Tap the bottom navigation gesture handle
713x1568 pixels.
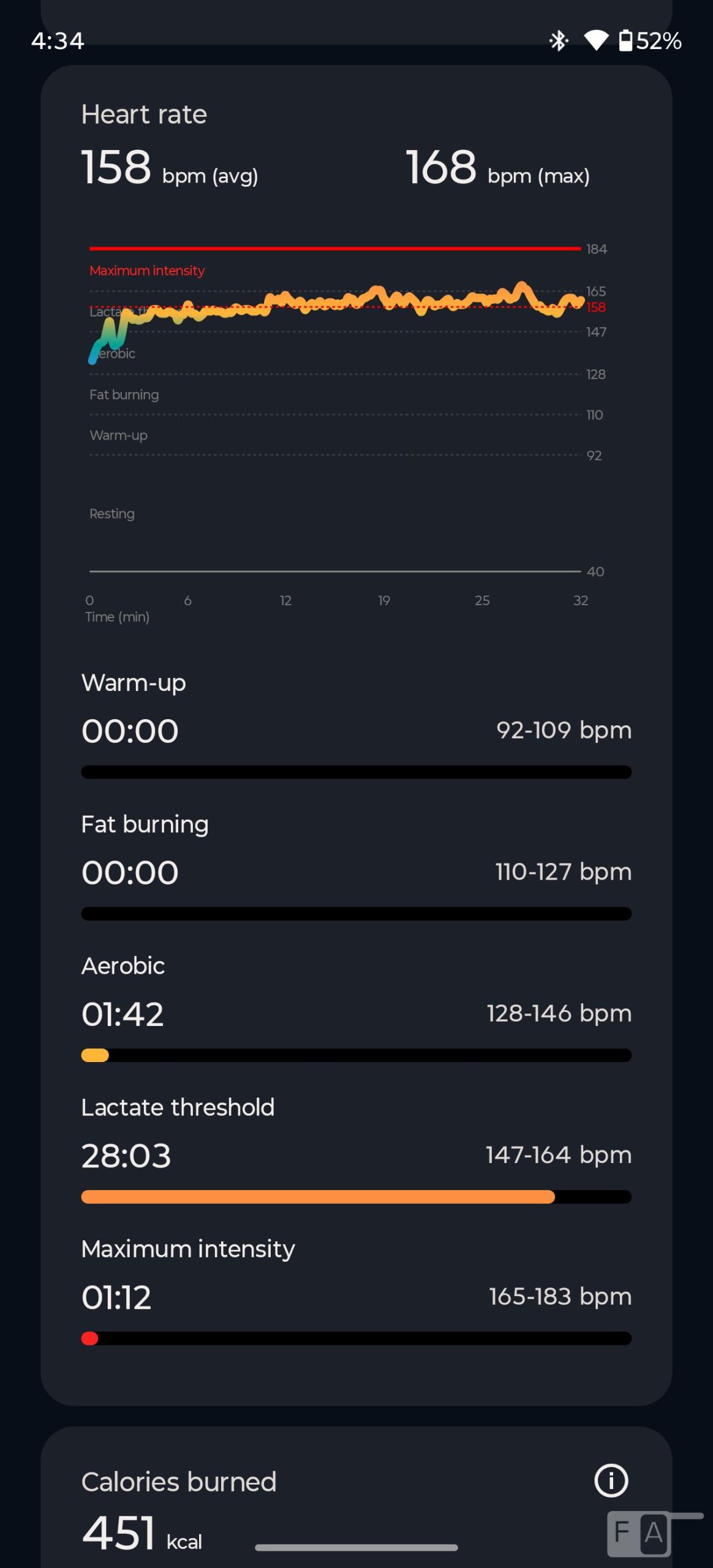356,1548
